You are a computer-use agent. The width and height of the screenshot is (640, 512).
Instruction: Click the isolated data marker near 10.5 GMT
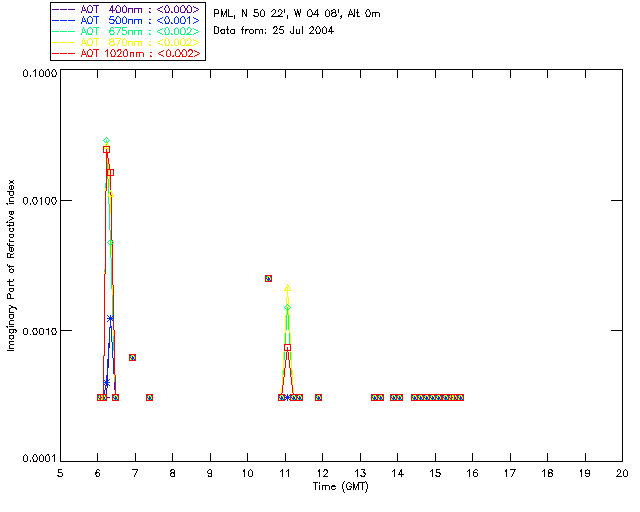(268, 278)
